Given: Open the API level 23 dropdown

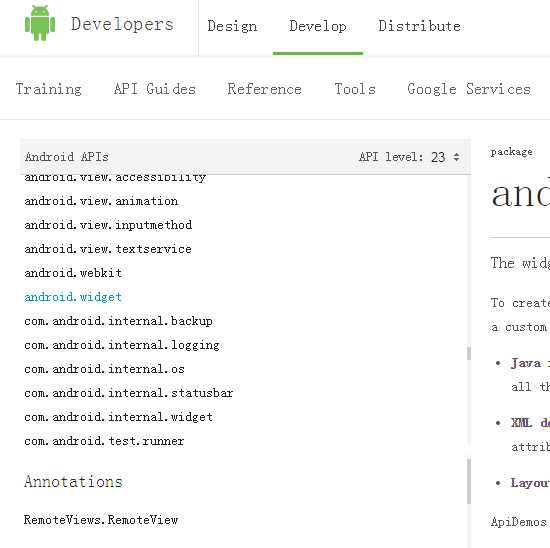Looking at the screenshot, I should (x=409, y=157).
